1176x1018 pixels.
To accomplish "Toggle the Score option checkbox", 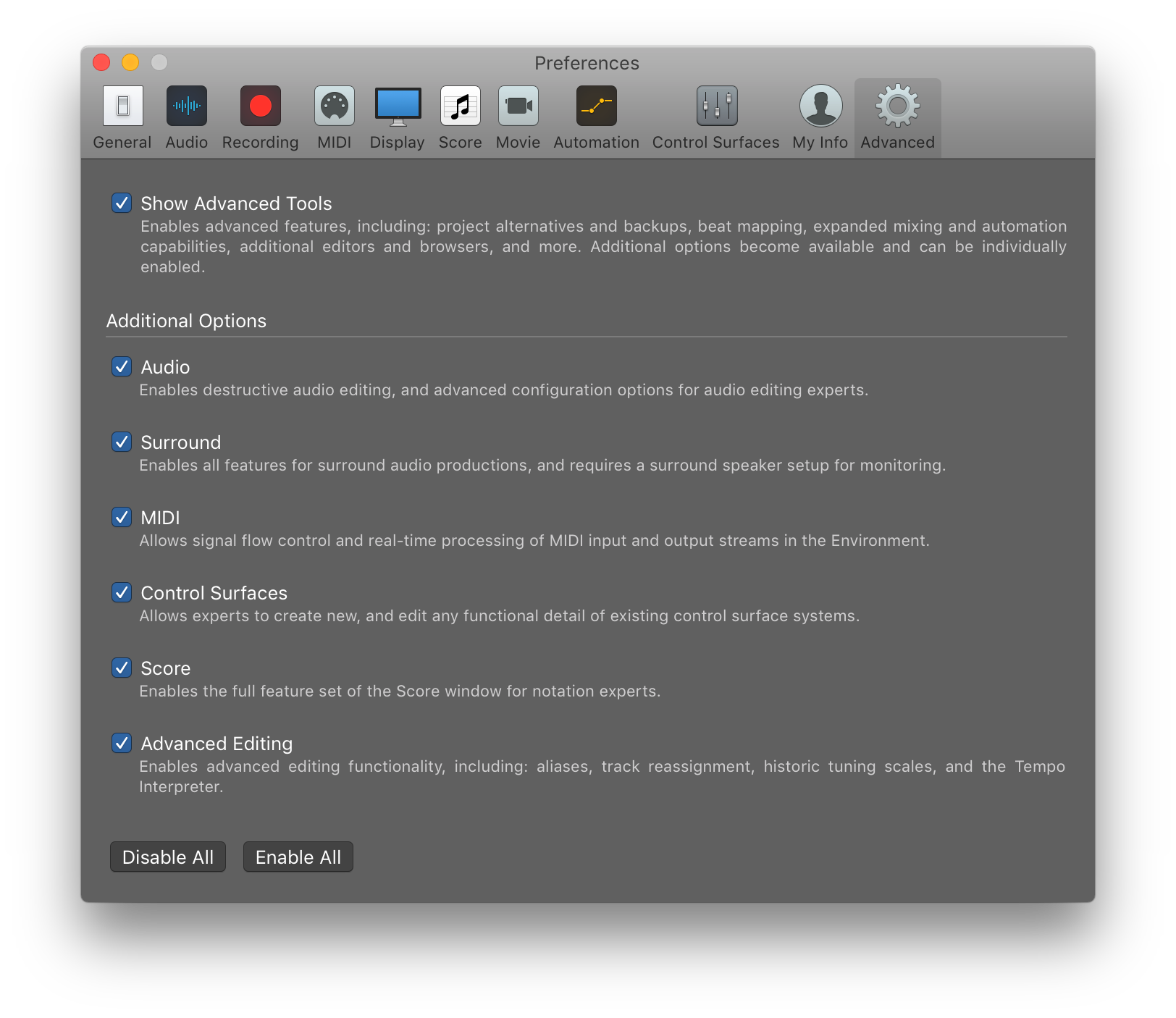I will point(122,668).
